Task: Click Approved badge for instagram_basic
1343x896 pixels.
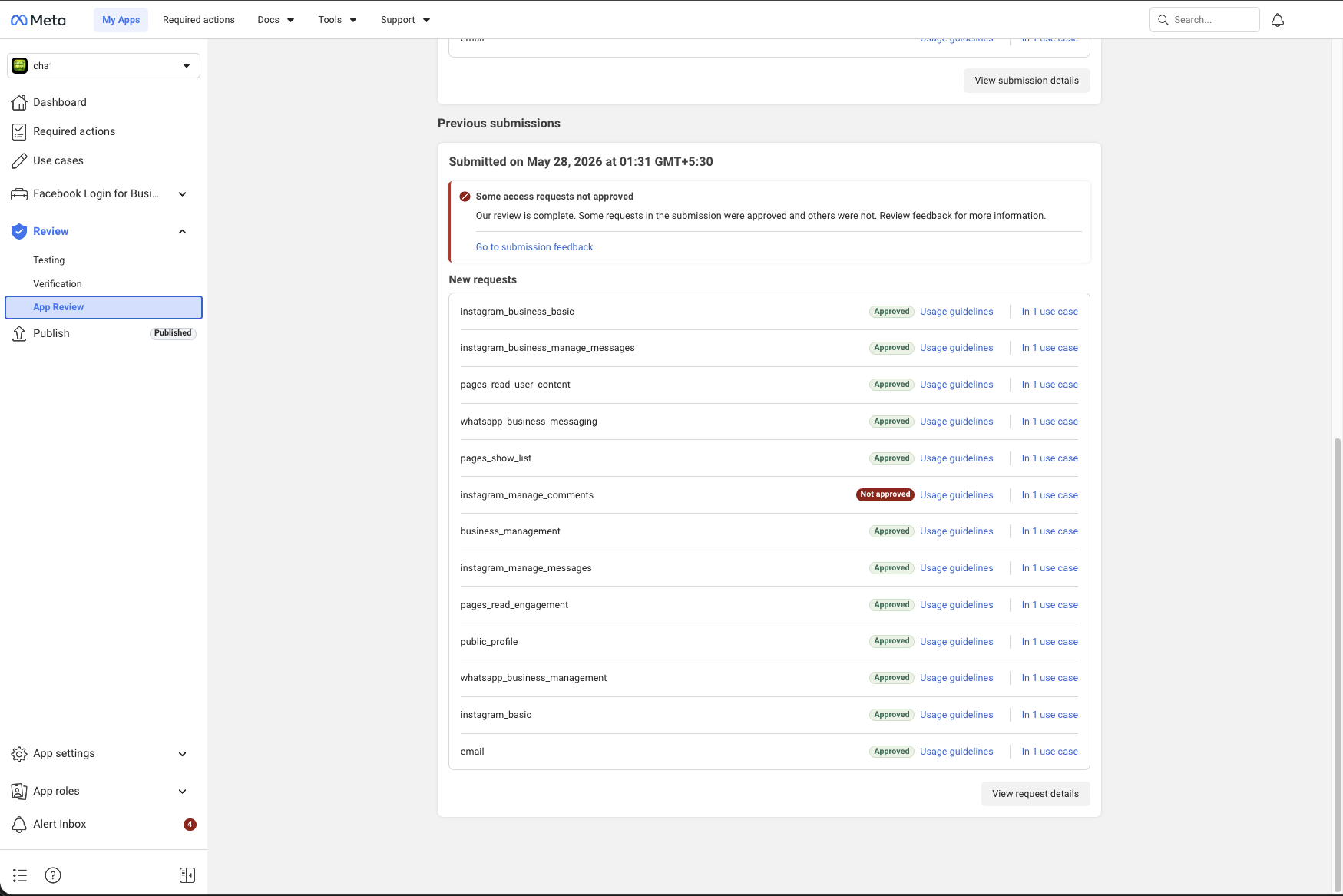Action: point(891,715)
